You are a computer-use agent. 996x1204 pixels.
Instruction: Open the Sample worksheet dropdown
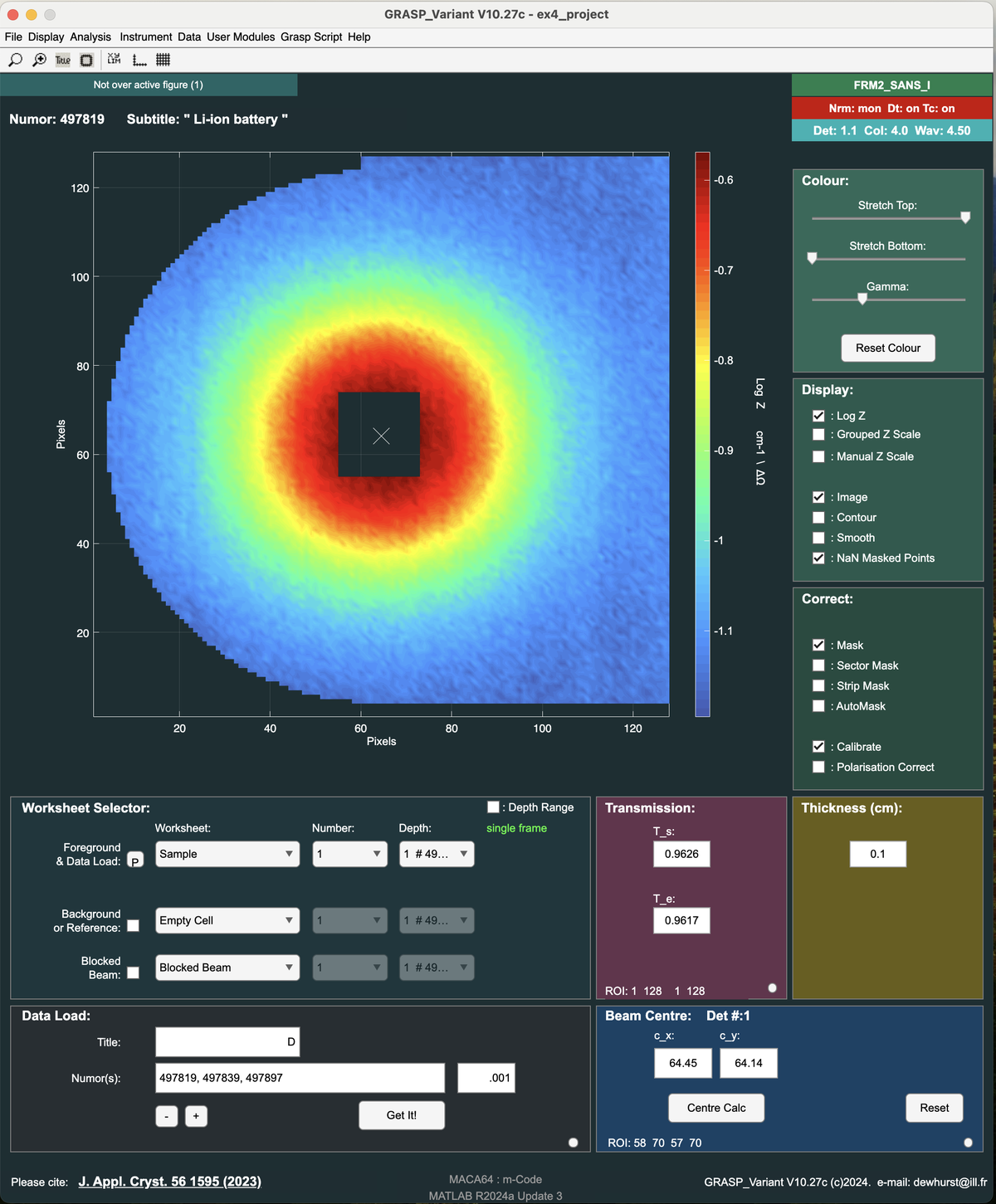click(227, 854)
